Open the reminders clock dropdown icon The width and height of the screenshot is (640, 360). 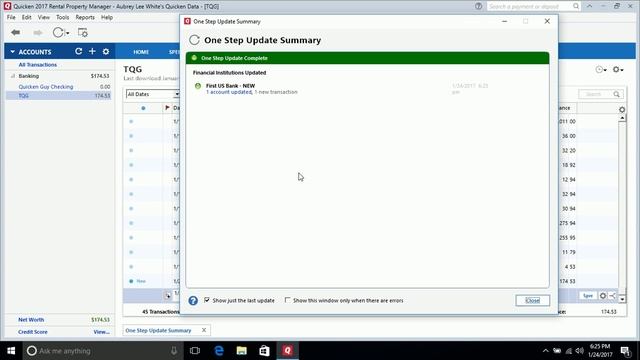(600, 70)
